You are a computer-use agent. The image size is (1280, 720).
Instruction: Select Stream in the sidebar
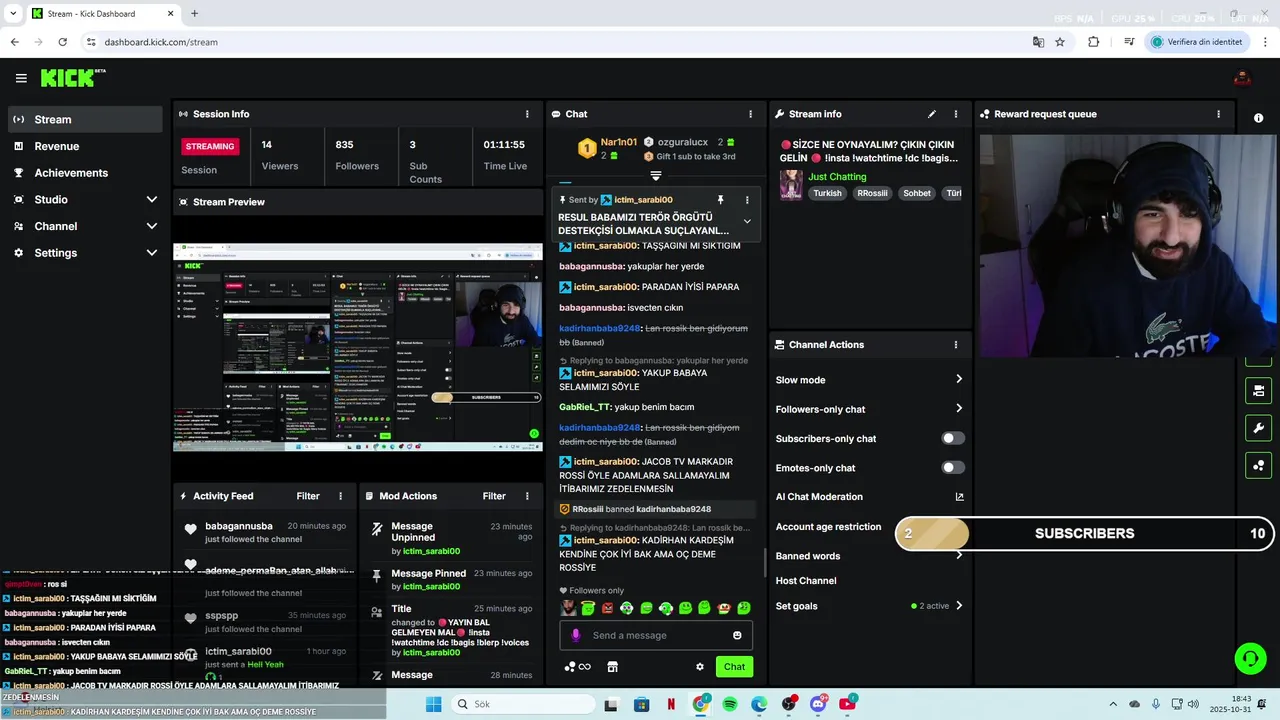[85, 119]
